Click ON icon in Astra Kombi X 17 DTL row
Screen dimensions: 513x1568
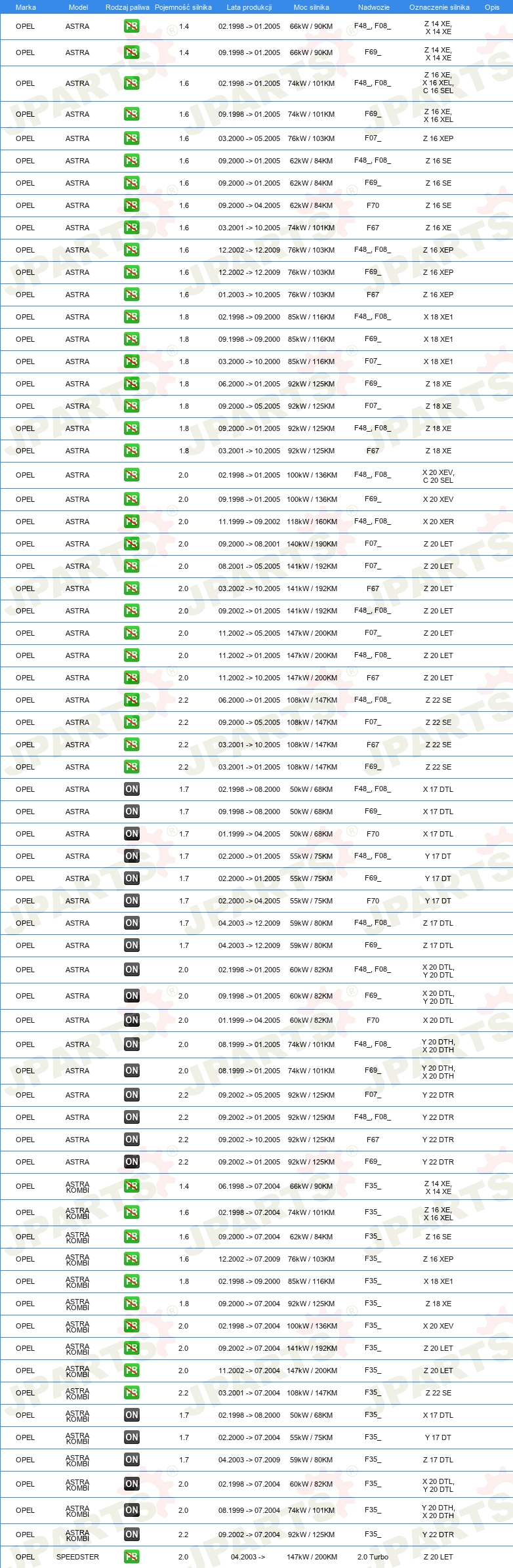tap(131, 1415)
